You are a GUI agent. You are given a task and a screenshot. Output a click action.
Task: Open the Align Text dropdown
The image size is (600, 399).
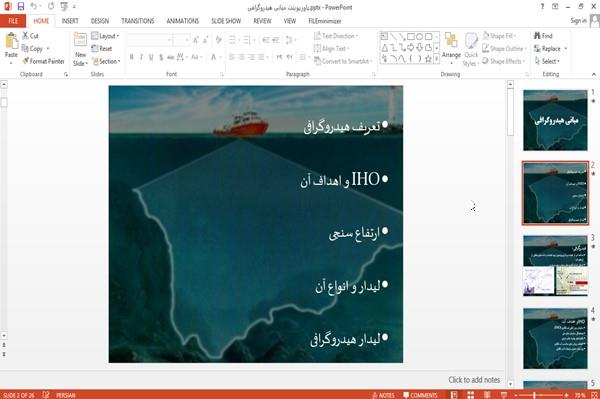[x=331, y=49]
